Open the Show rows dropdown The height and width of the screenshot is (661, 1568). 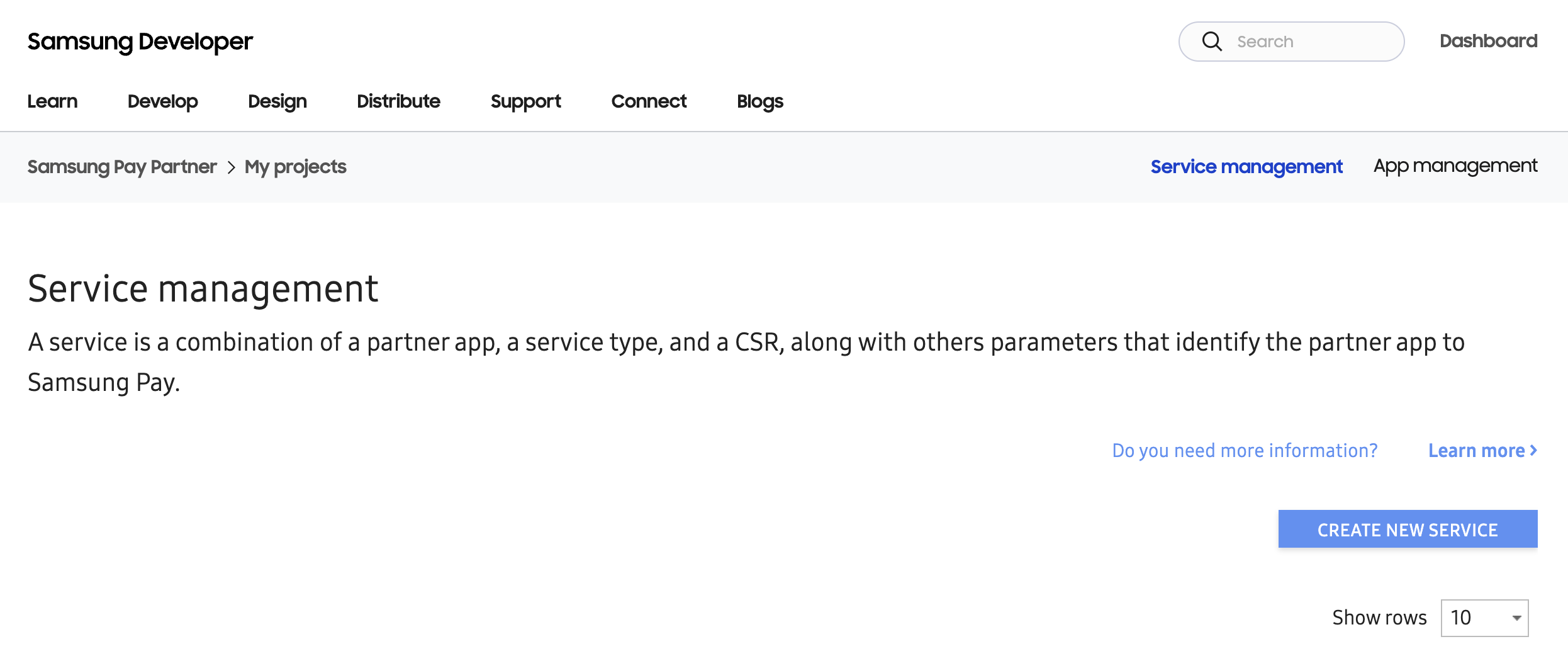tap(1484, 618)
